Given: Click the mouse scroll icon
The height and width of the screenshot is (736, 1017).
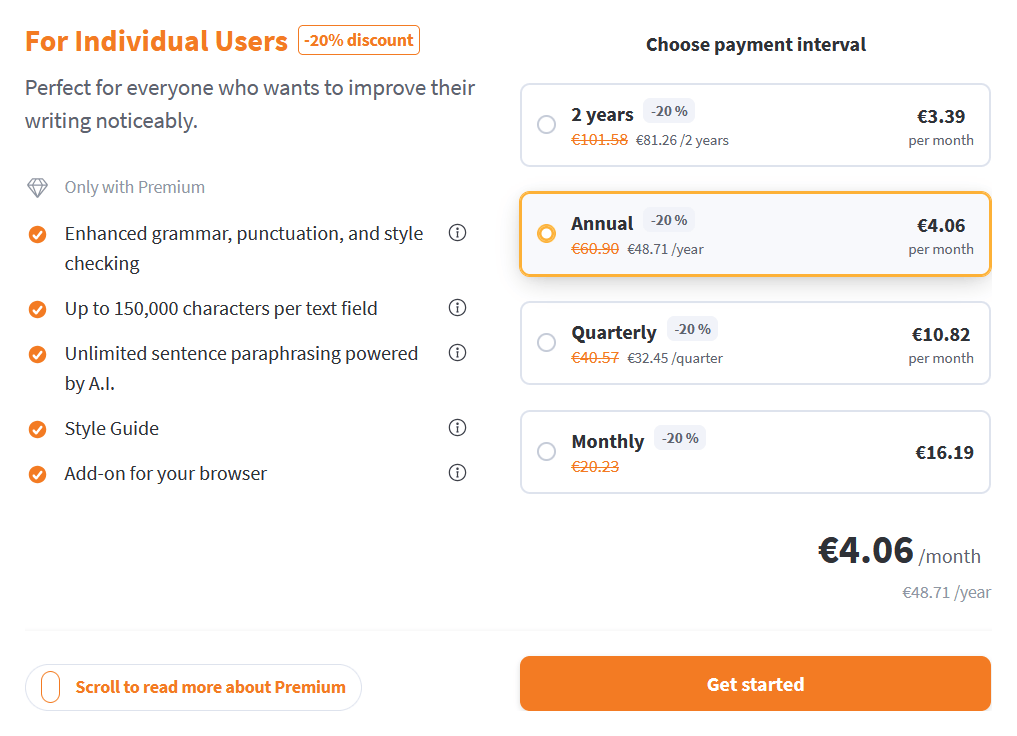Looking at the screenshot, I should pos(51,687).
